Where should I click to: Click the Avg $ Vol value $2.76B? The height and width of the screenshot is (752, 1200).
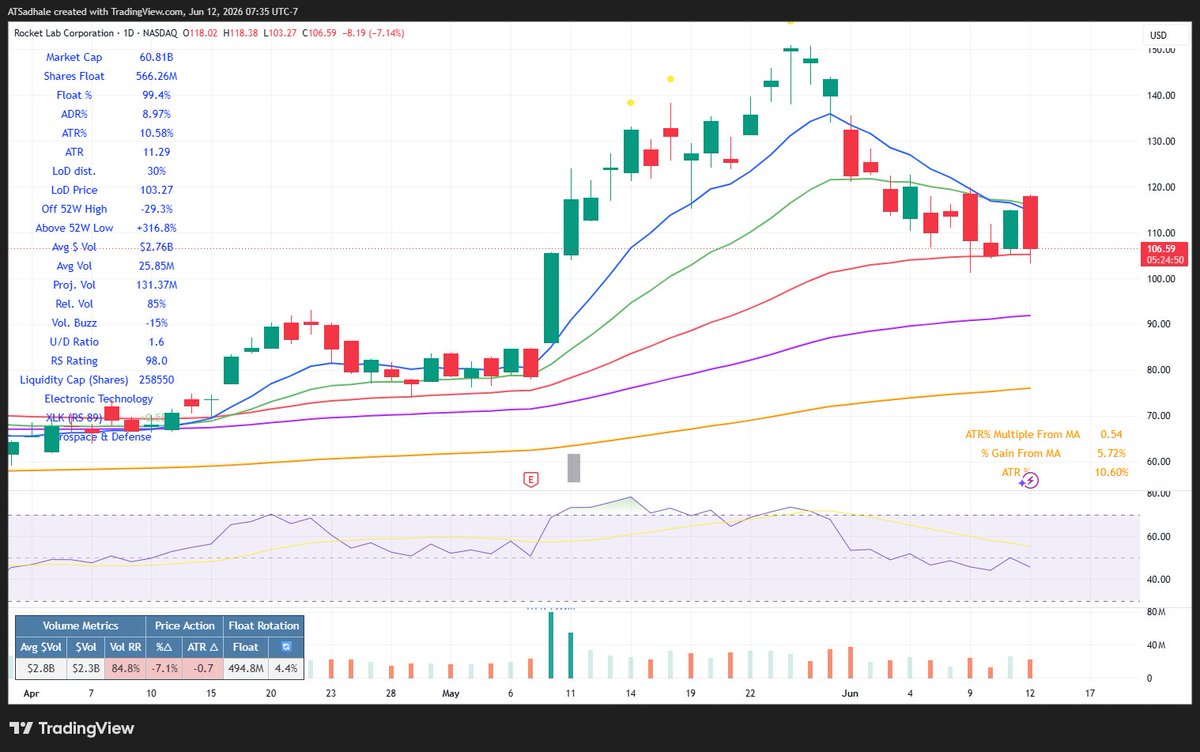click(156, 247)
